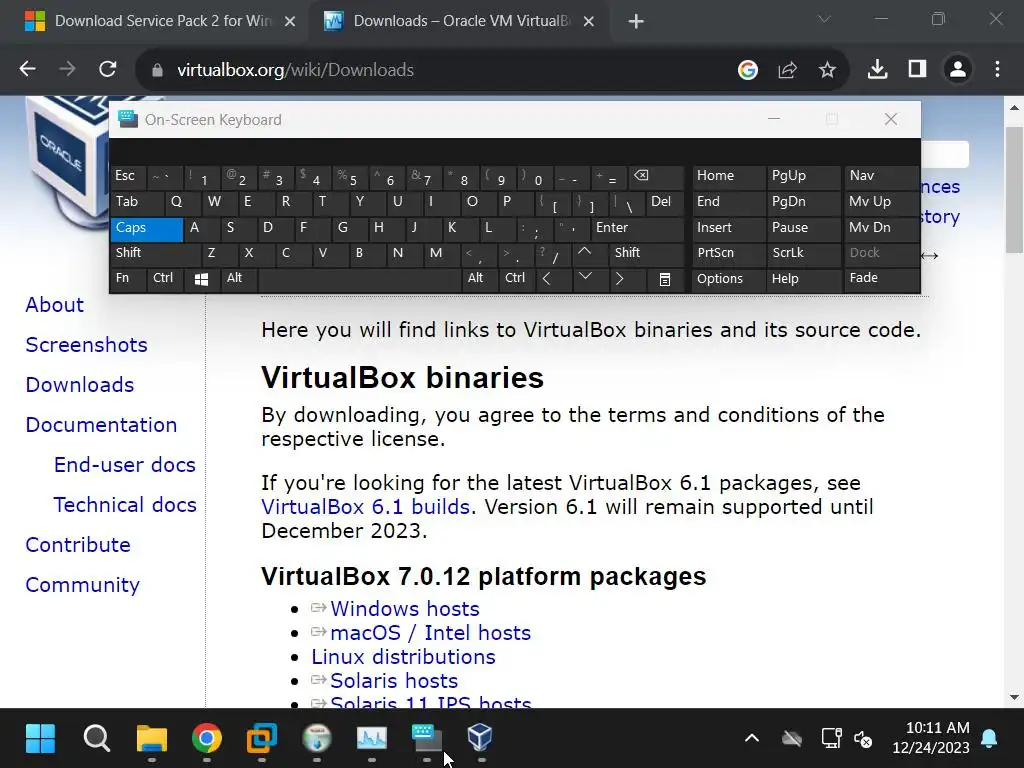Hit the Windows logo key on keyboard
Viewport: 1024px width, 768px height.
click(x=202, y=280)
